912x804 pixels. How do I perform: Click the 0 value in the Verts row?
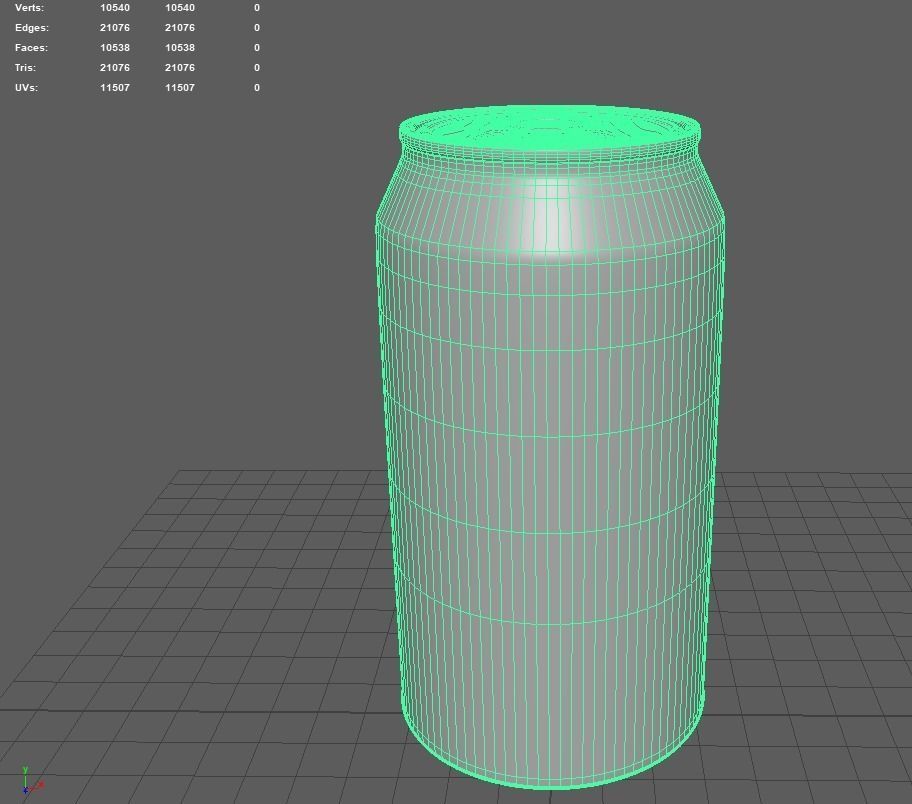pos(256,8)
